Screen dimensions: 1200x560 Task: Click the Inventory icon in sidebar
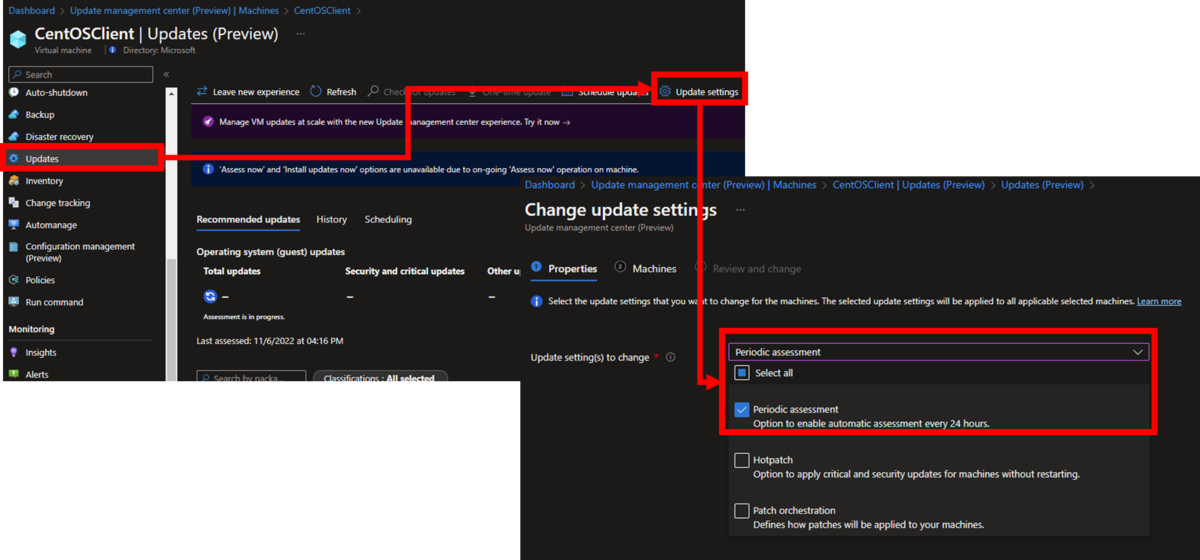coord(14,181)
